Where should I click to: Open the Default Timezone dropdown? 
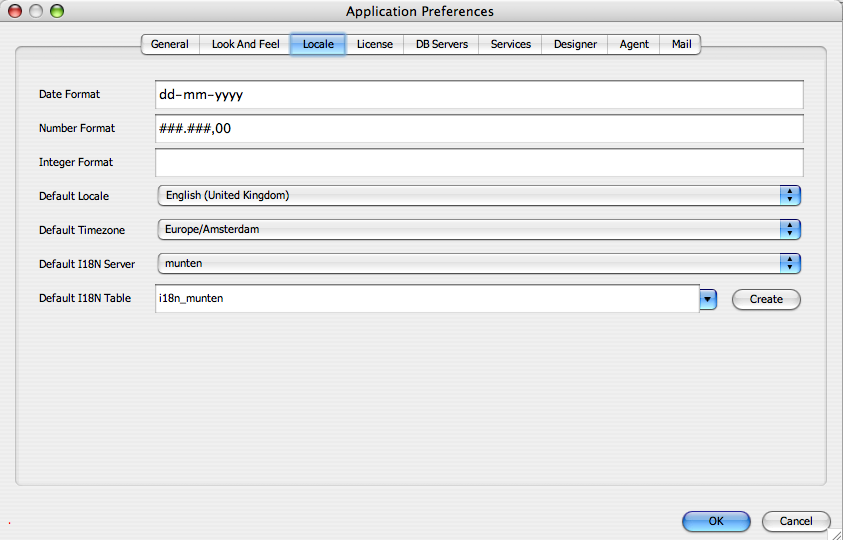coord(479,230)
